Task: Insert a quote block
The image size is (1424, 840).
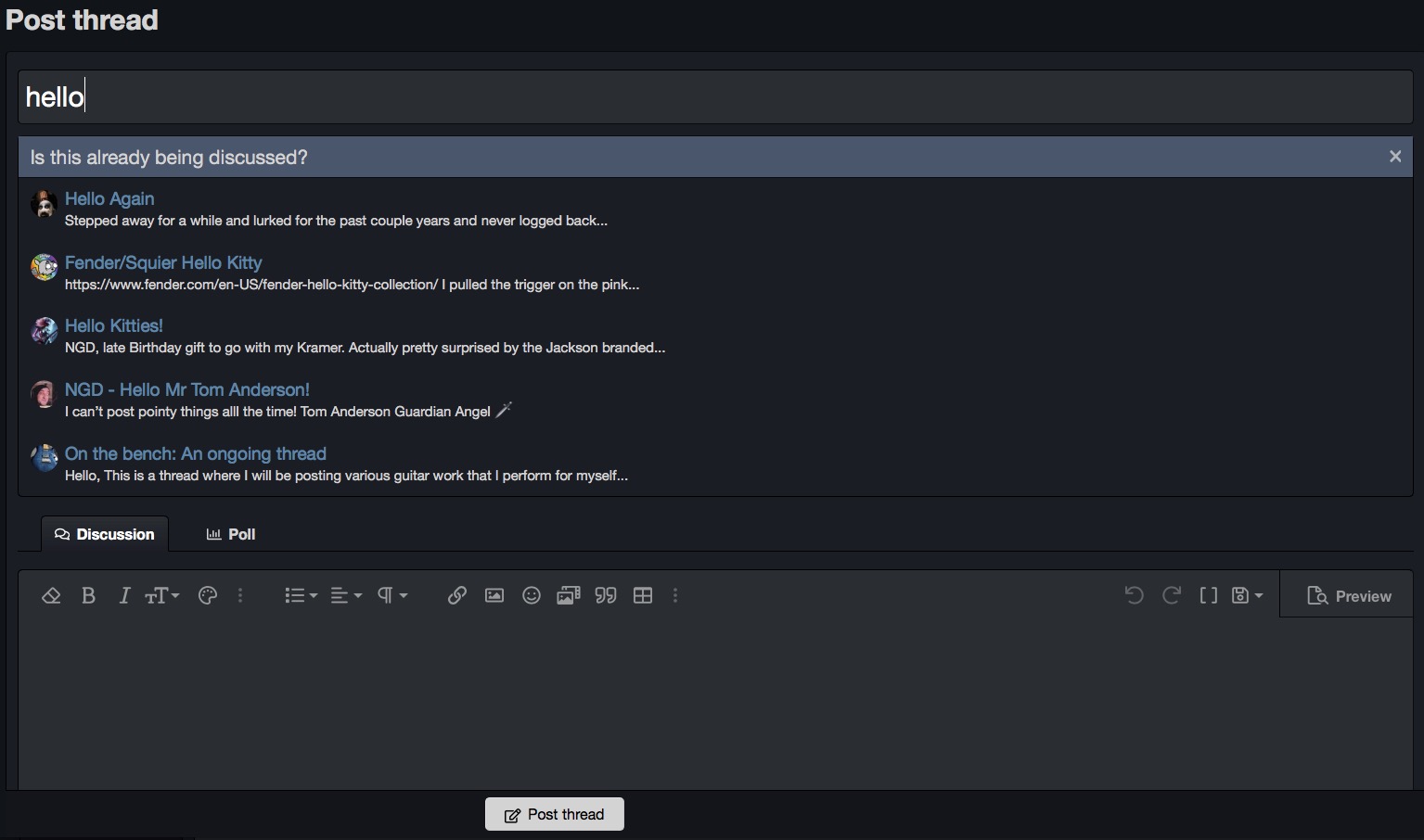Action: (x=606, y=596)
